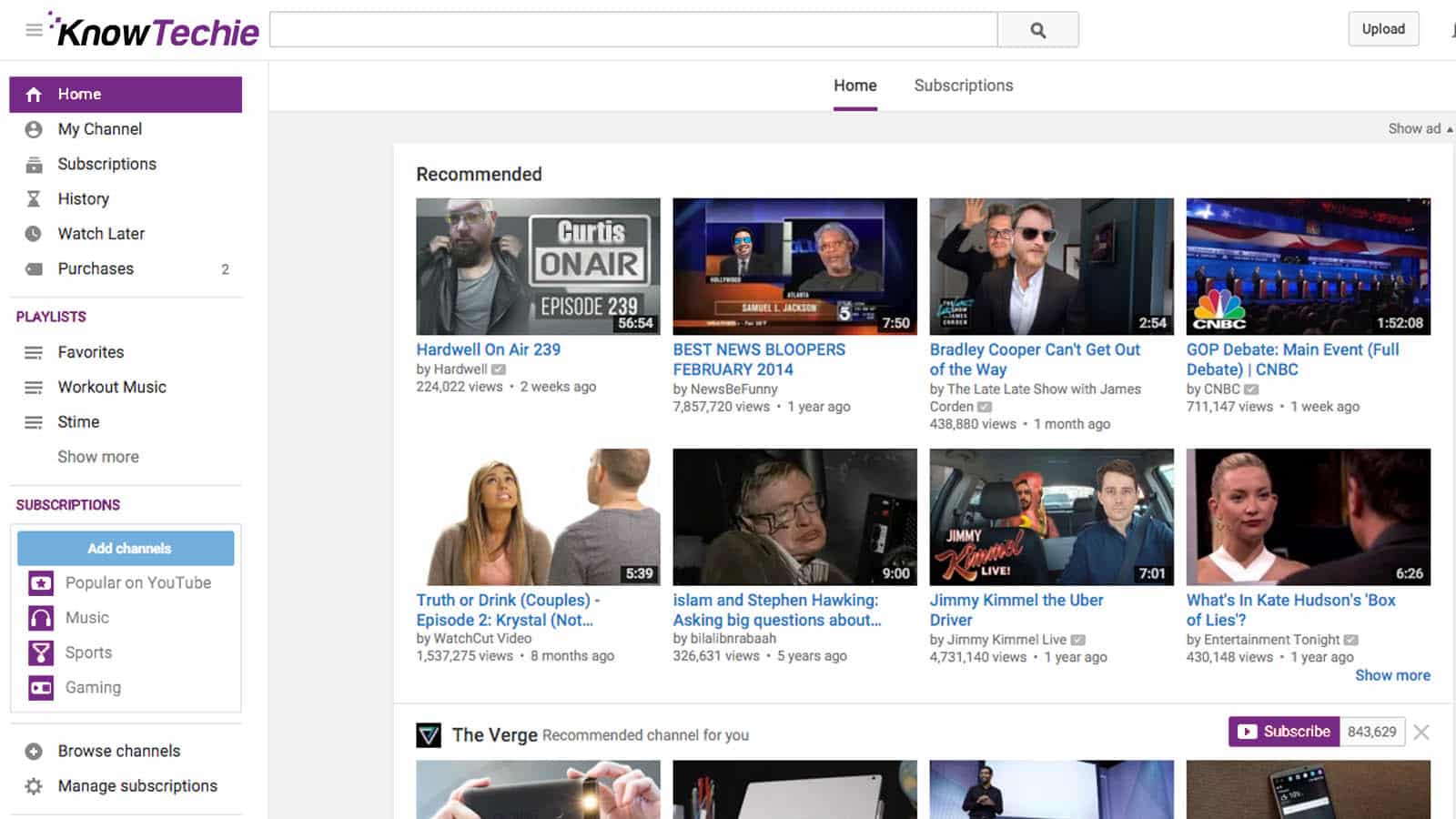Click the Jimmy Kimmel Live channel name
Screen dimensions: 1456x819
click(1006, 640)
